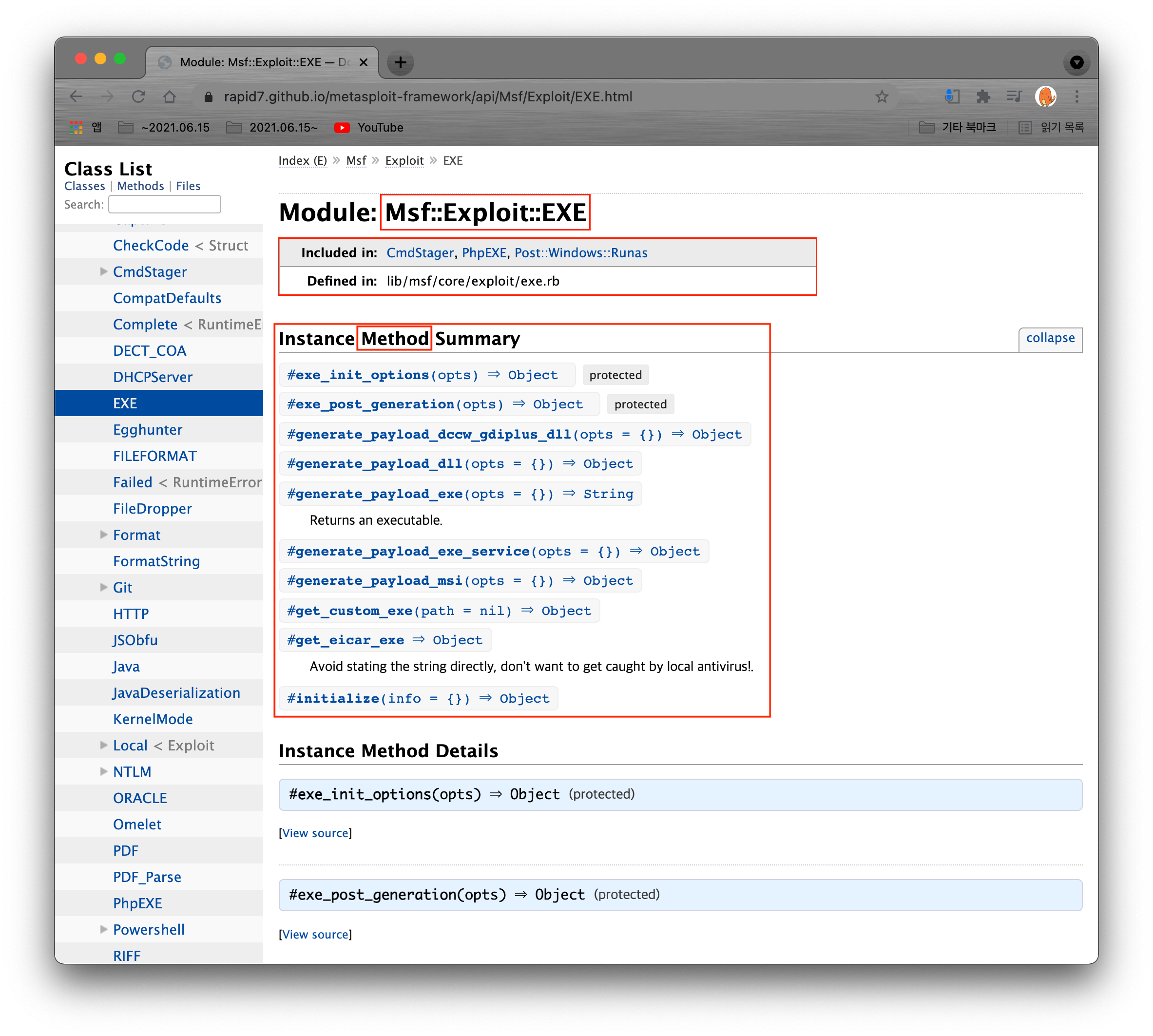
Task: View source of exe_init_options
Action: (315, 833)
